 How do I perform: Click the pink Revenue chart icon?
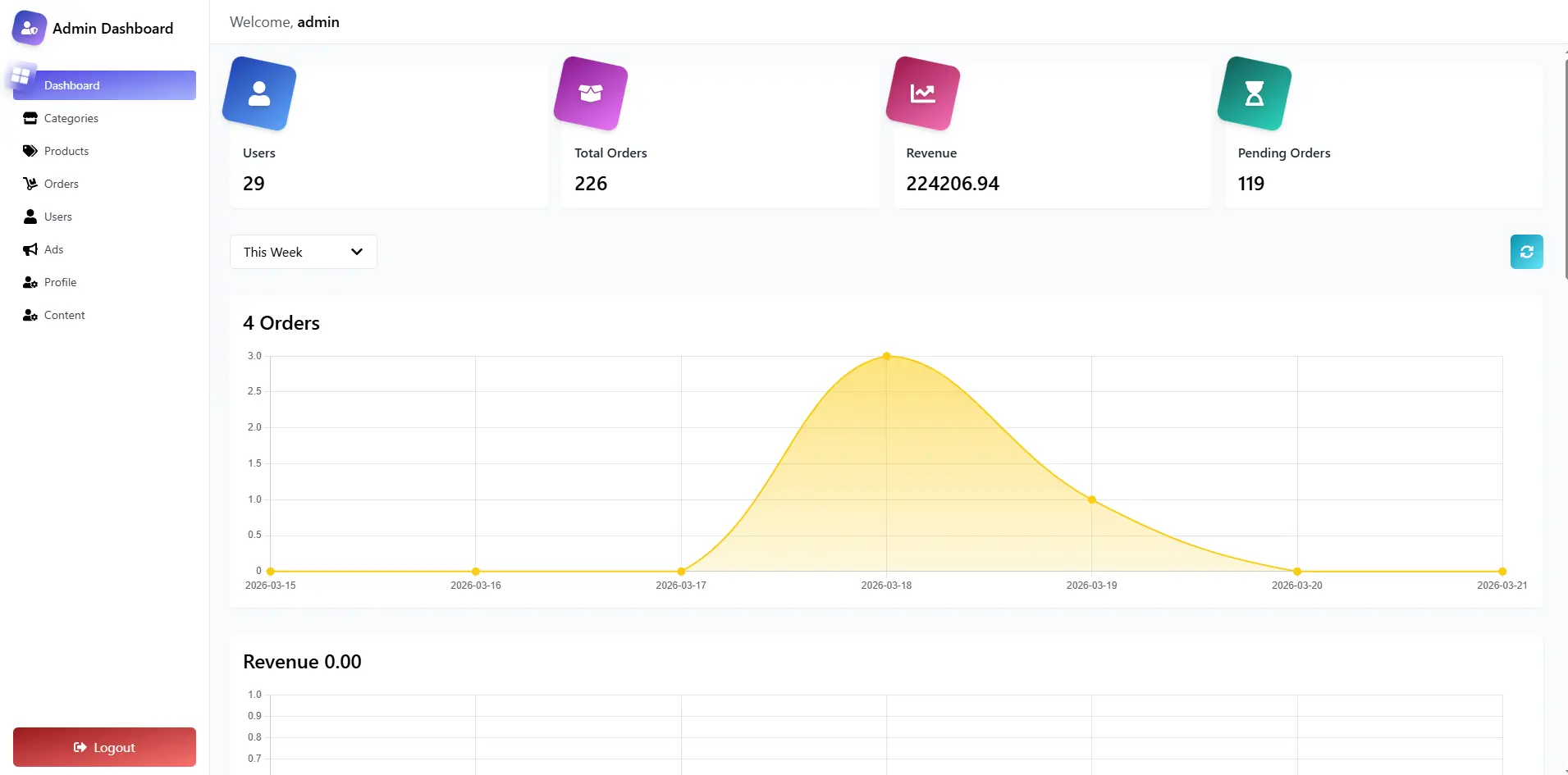pyautogui.click(x=923, y=93)
